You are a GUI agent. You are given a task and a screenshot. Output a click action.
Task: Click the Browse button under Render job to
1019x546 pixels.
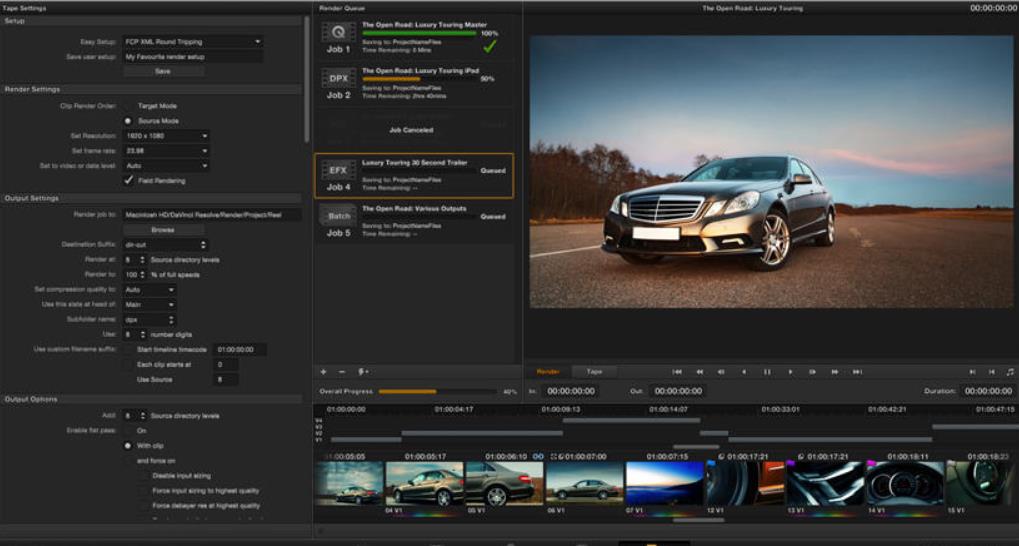(162, 230)
